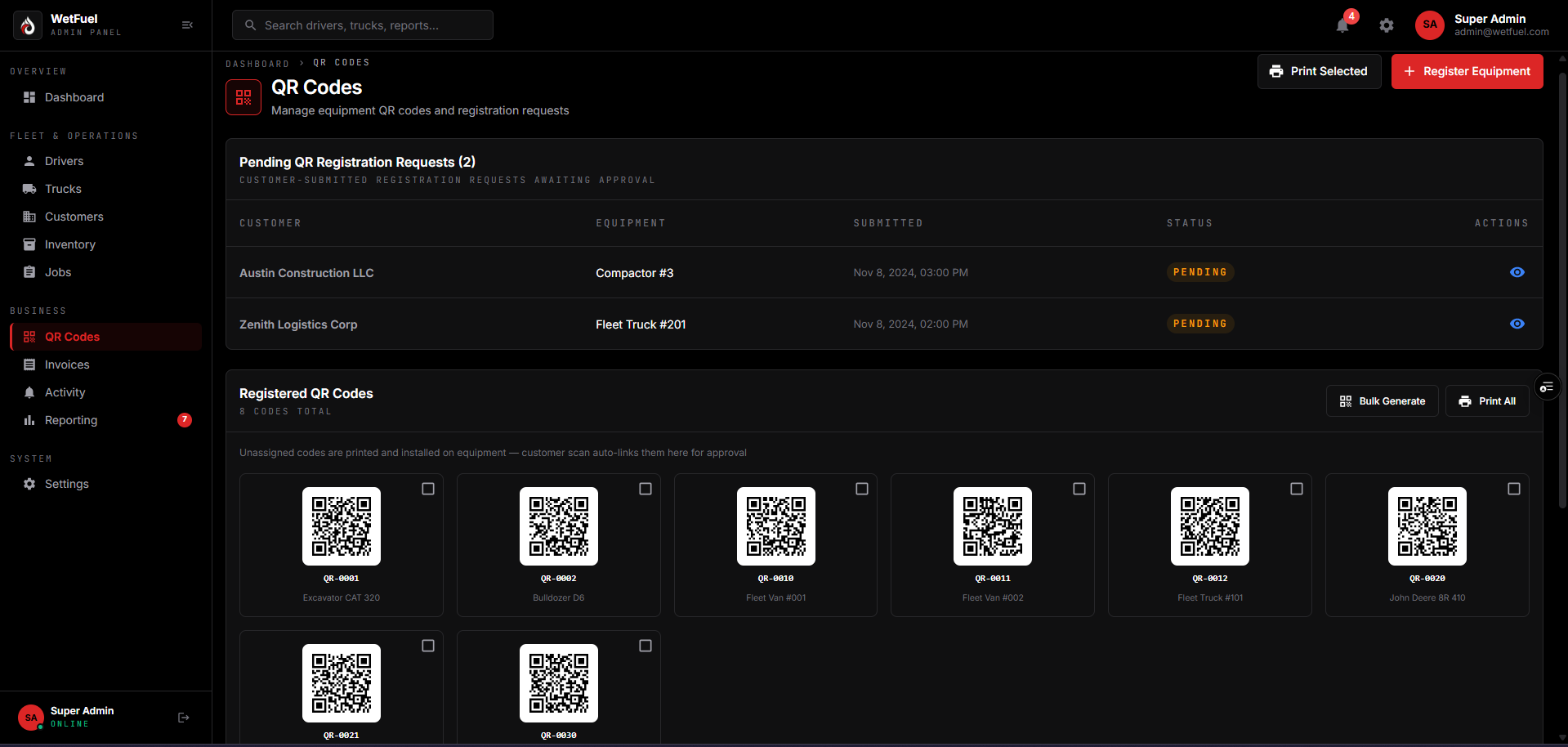Select the QR-0001 Excavator CAT 320 checkbox
Image resolution: width=1568 pixels, height=747 pixels.
428,489
